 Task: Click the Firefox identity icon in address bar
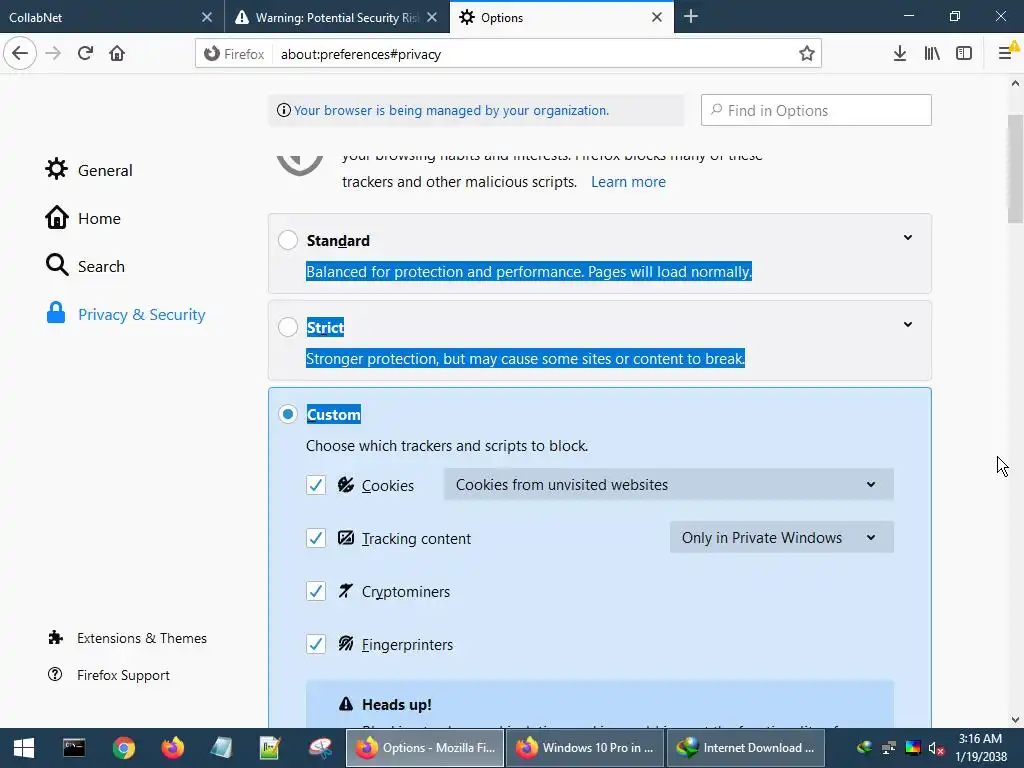point(212,54)
